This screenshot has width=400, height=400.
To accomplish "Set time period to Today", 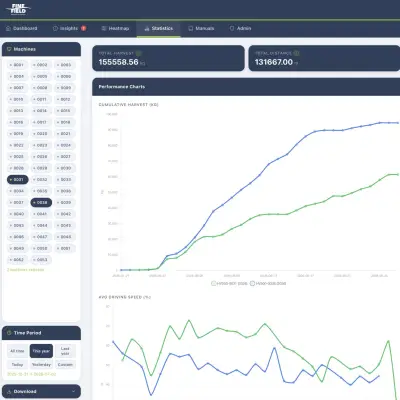I will [17, 365].
